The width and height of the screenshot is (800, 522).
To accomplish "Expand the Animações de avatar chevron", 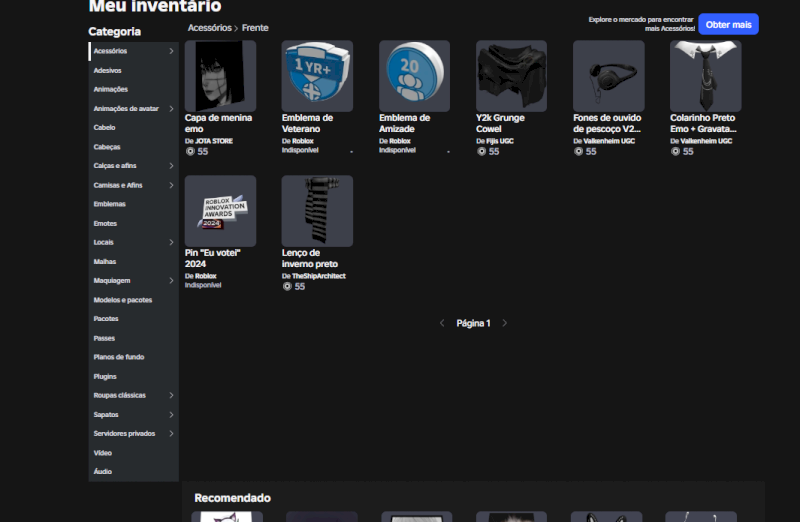I will click(x=171, y=109).
